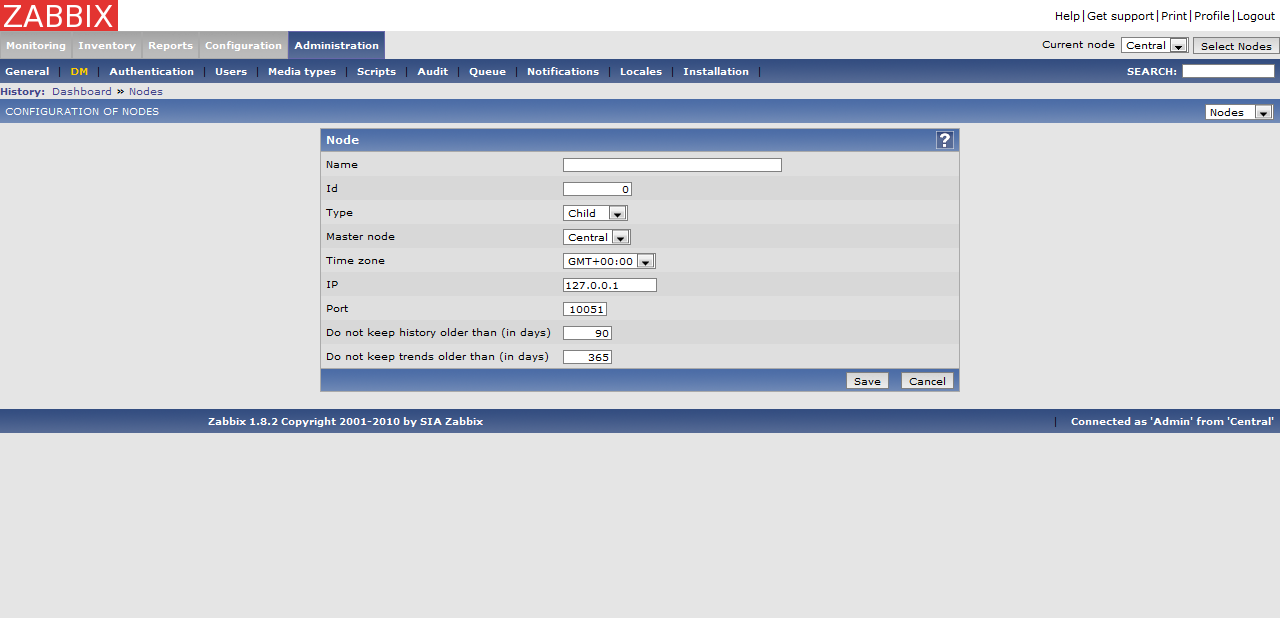Expand the Master node dropdown
Viewport: 1280px width, 618px height.
pyautogui.click(x=597, y=237)
